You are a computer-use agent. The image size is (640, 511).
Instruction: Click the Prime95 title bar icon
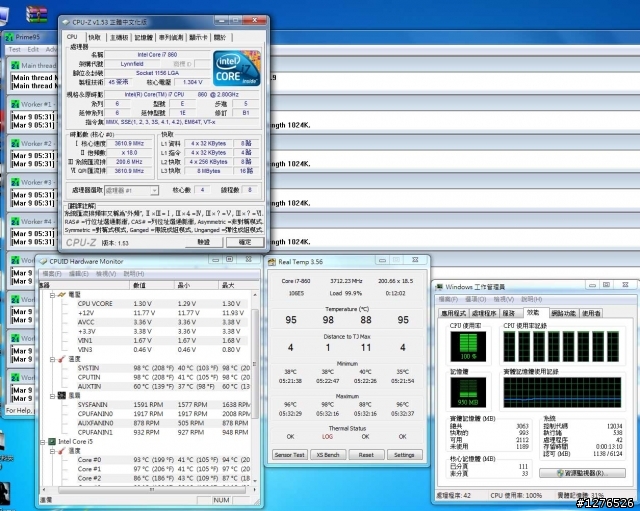9,37
